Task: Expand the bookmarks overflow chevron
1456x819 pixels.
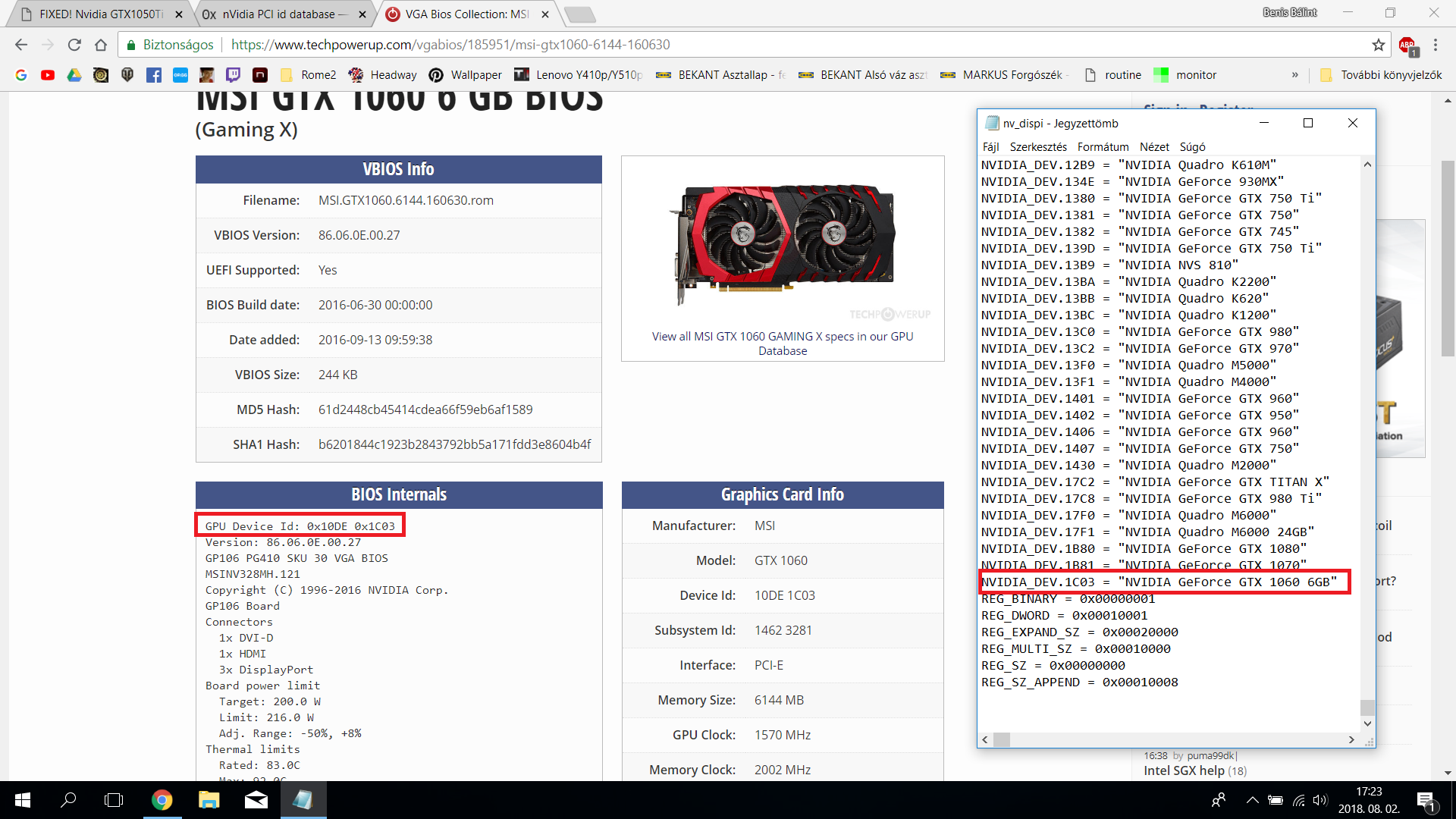Action: (1294, 75)
